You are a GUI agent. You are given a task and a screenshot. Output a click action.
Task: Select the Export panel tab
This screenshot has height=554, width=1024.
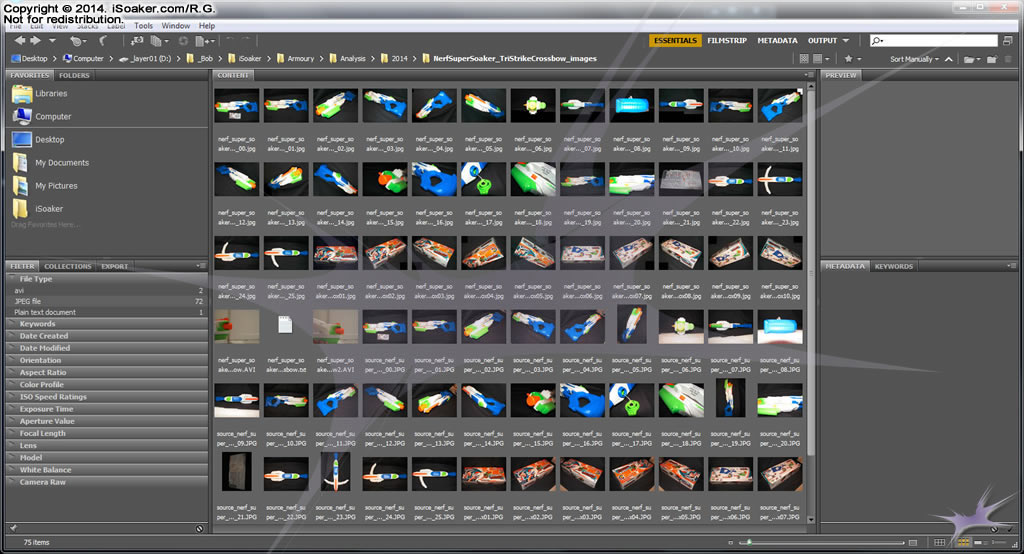114,266
